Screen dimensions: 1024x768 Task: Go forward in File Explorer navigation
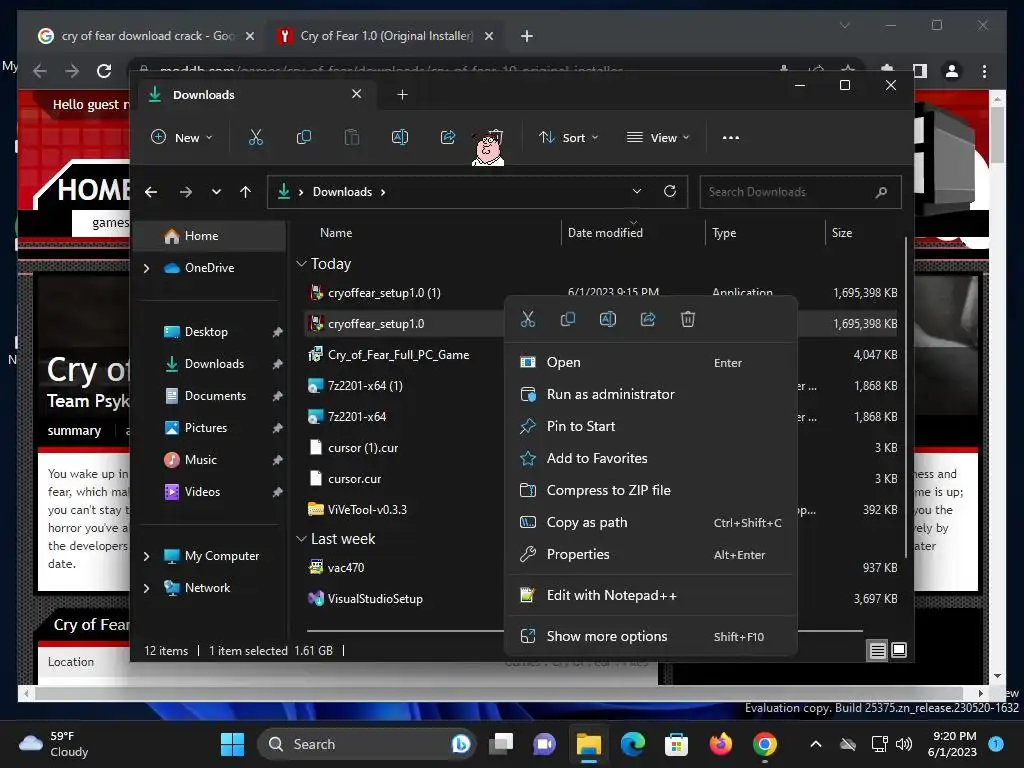click(185, 192)
